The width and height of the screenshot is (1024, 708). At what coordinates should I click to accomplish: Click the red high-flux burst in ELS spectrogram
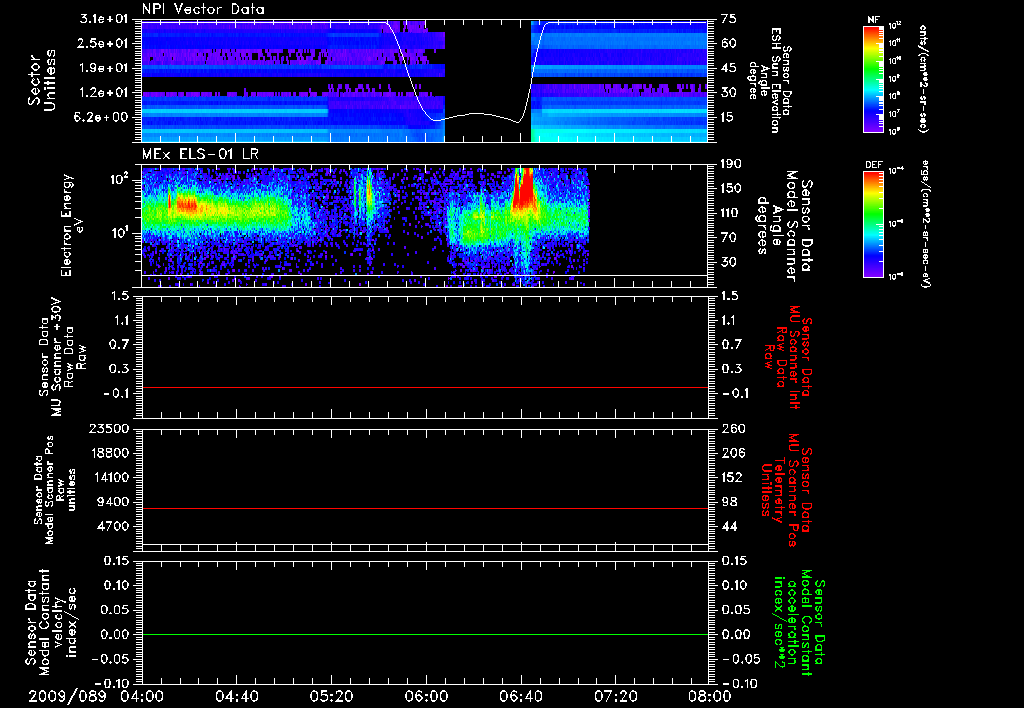click(x=523, y=189)
